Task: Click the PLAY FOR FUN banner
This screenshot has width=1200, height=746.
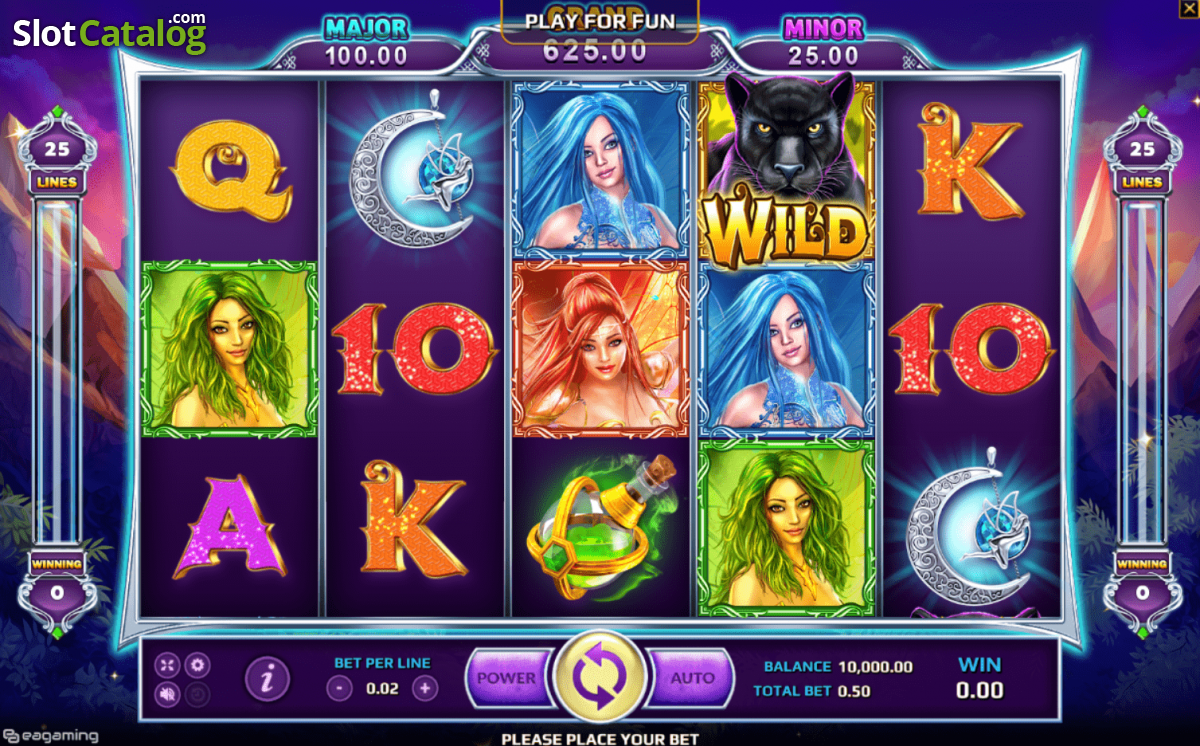Action: [x=600, y=21]
